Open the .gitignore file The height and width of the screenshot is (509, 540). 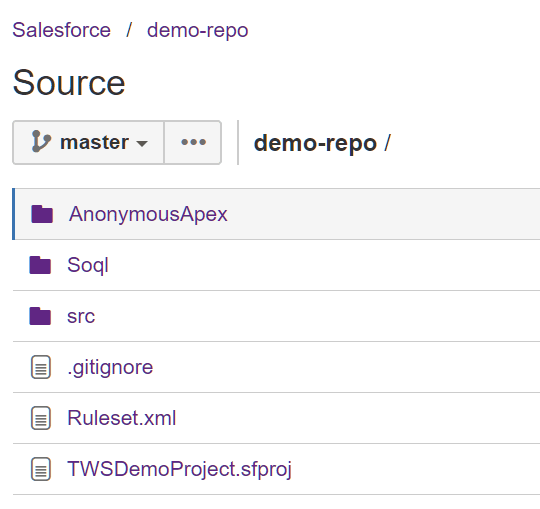pyautogui.click(x=110, y=367)
